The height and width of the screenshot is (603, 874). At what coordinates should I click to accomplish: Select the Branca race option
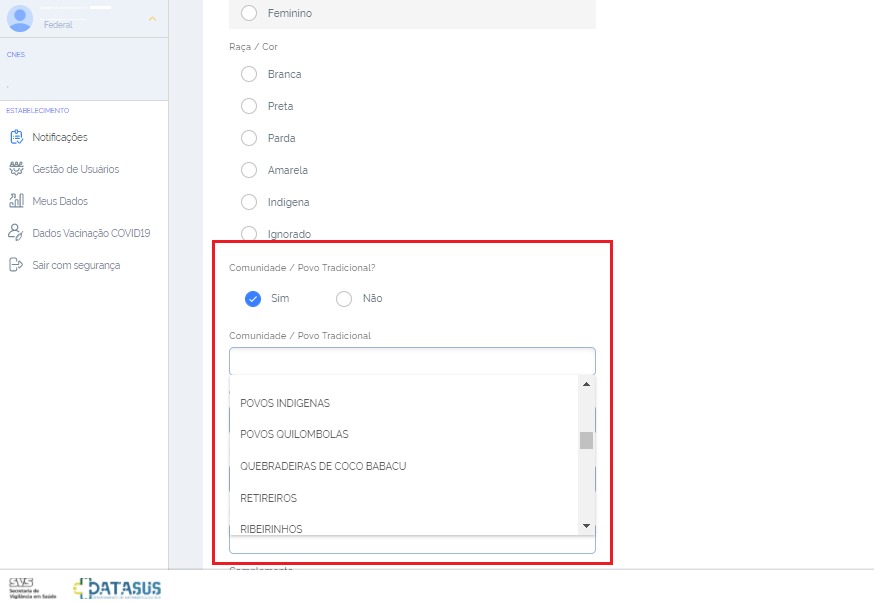[249, 74]
